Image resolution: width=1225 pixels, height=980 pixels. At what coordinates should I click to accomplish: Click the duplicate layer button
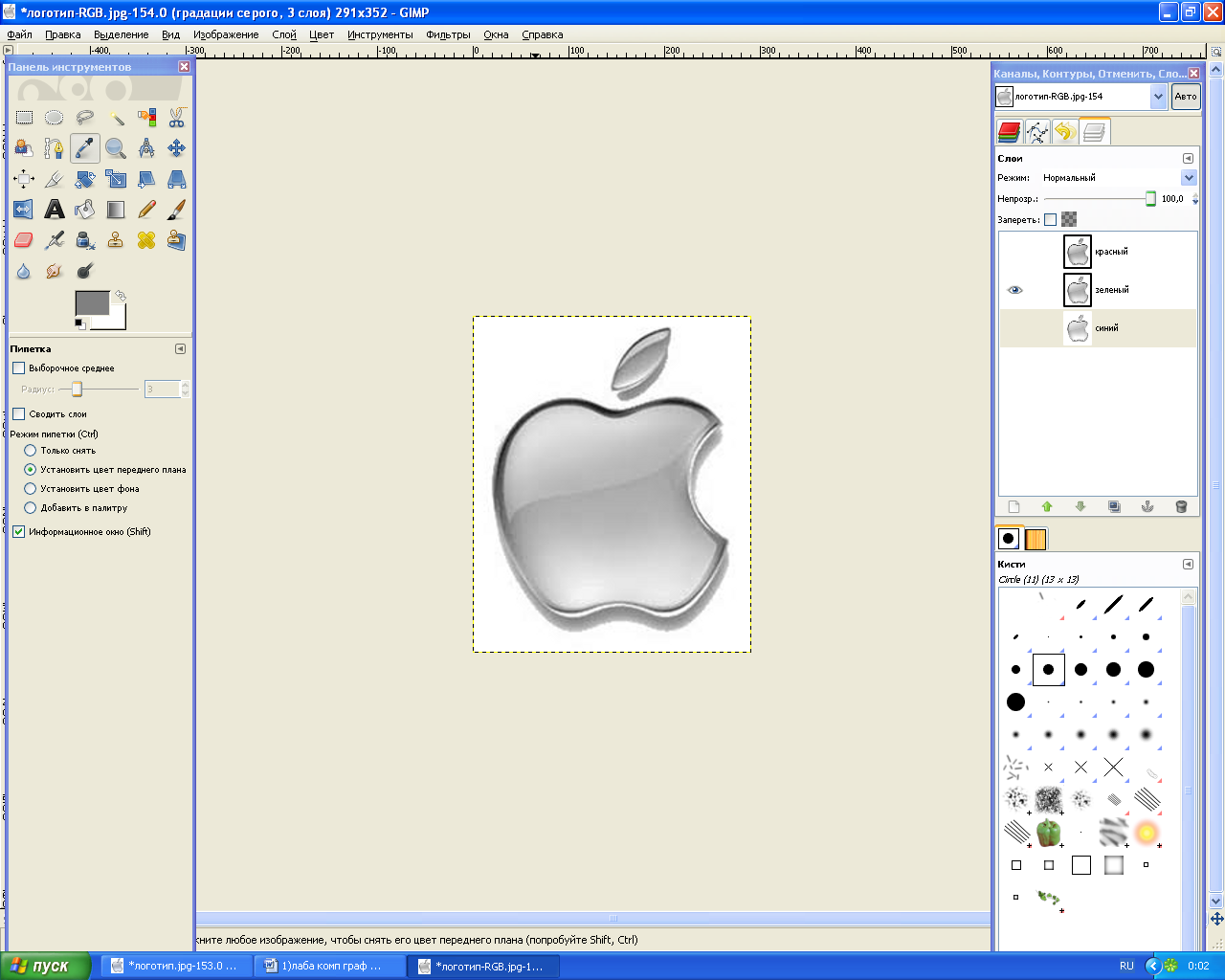tap(1114, 506)
